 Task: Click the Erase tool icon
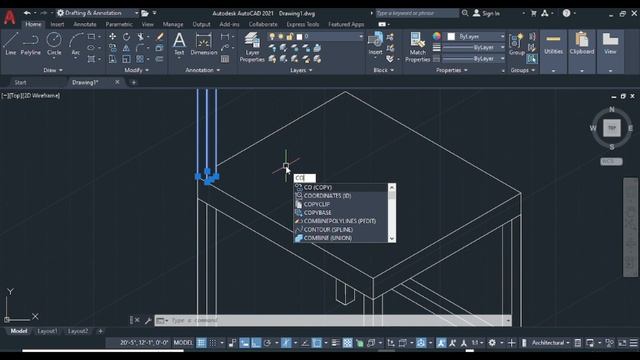[160, 37]
